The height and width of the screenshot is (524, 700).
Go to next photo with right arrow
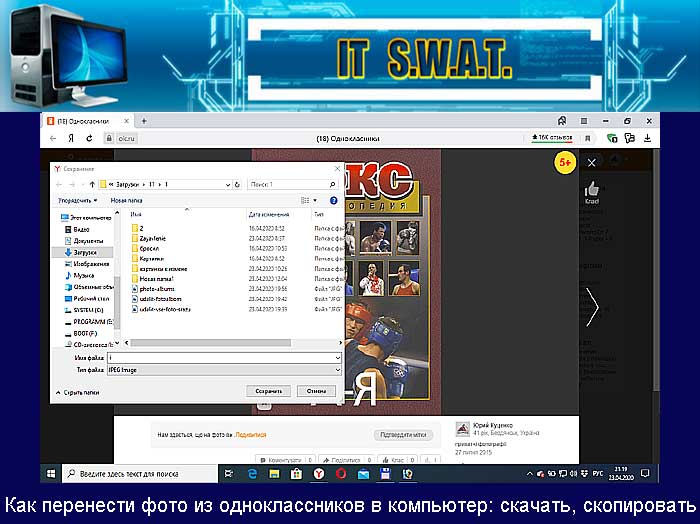(x=592, y=307)
